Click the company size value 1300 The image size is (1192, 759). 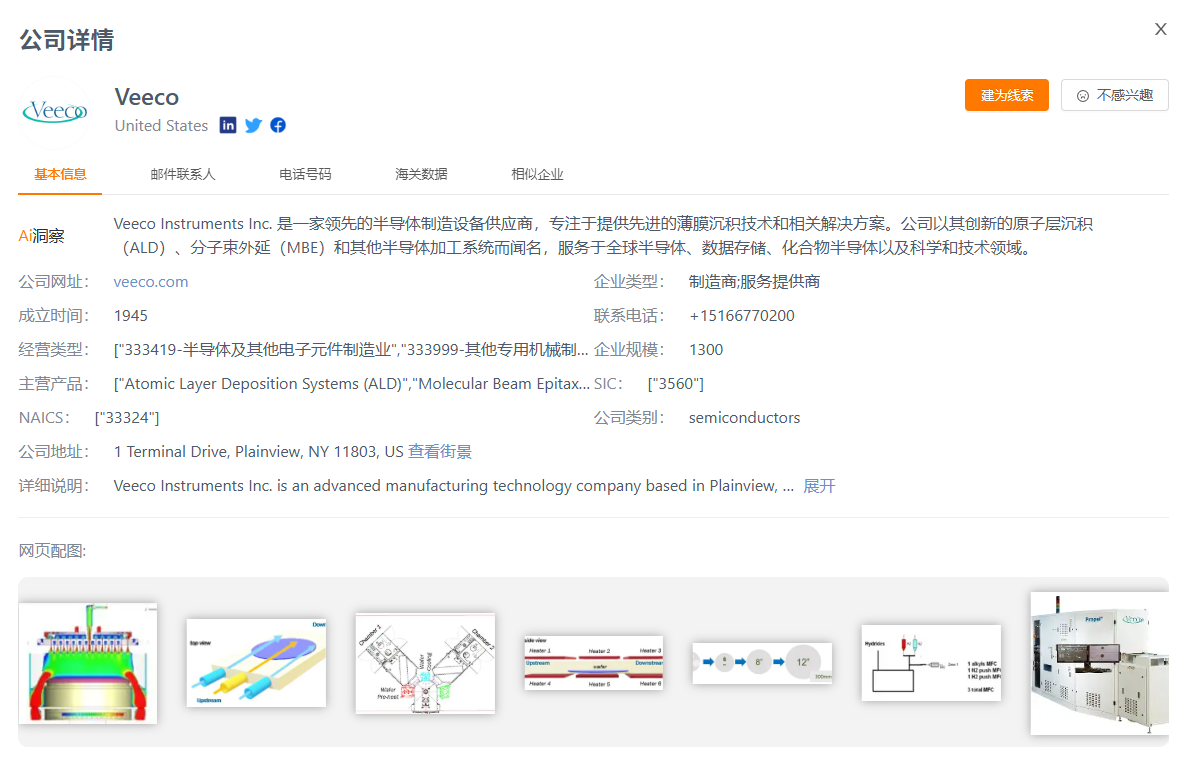click(705, 350)
